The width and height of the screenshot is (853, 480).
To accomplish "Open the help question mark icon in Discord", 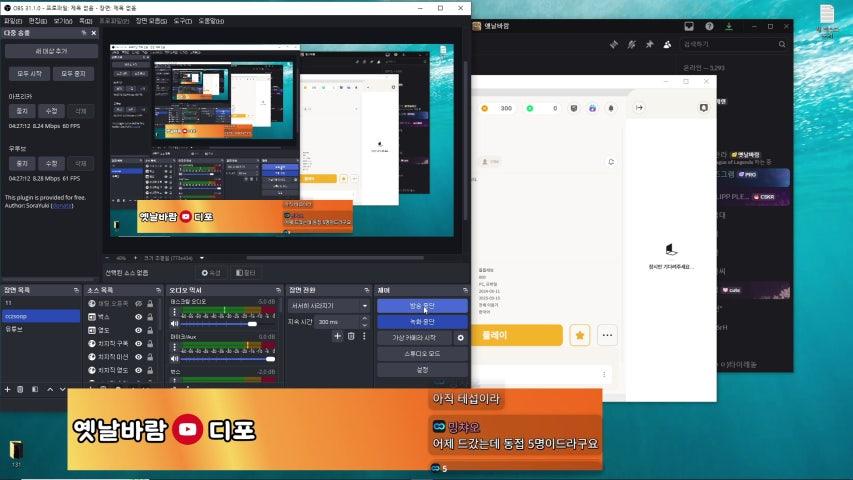I will 709,26.
